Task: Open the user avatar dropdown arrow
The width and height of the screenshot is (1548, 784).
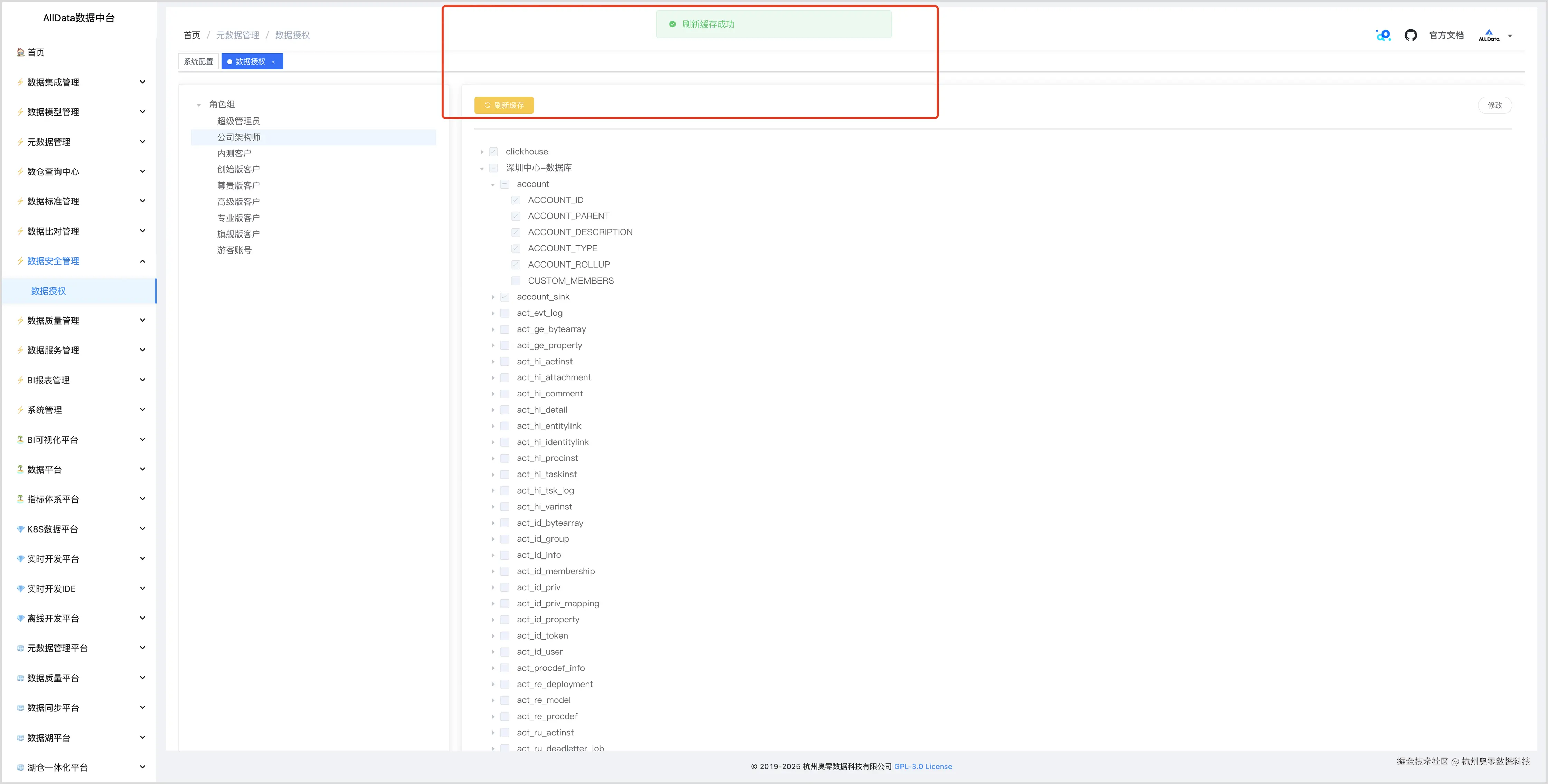Action: pyautogui.click(x=1510, y=36)
